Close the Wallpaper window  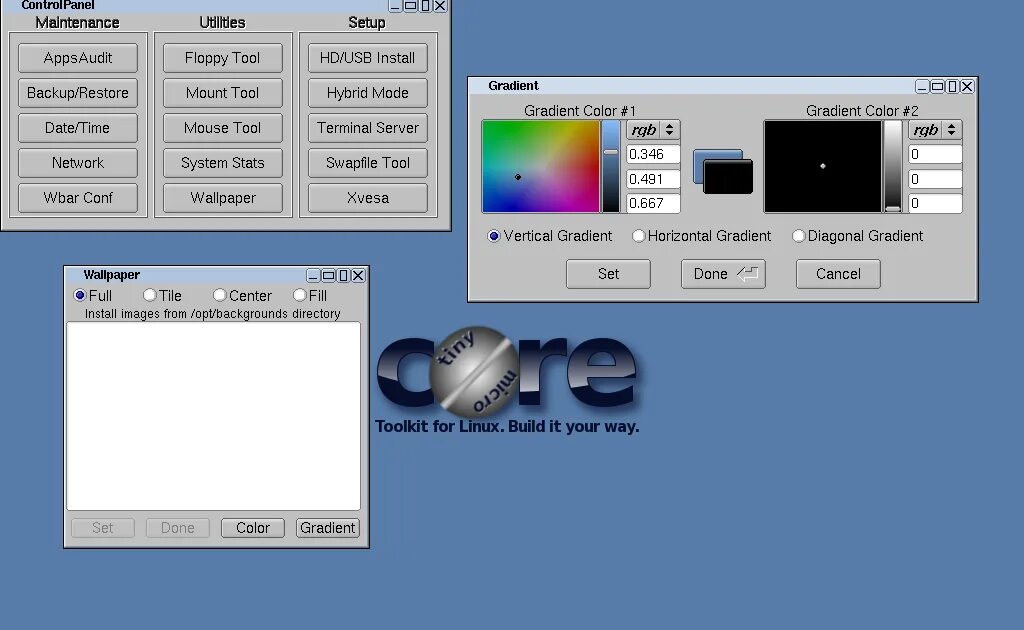click(x=358, y=276)
